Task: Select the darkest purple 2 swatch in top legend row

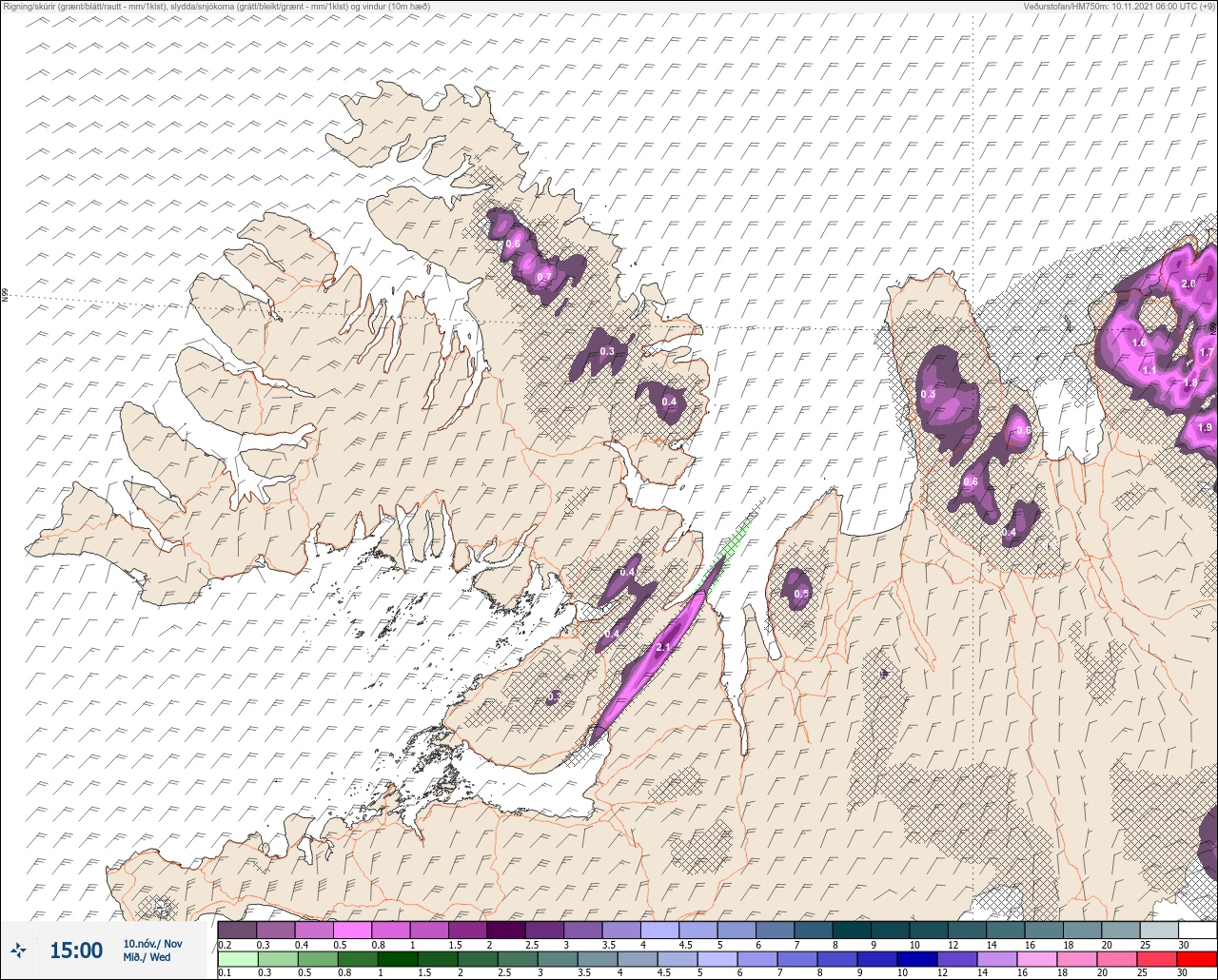Action: [x=505, y=930]
